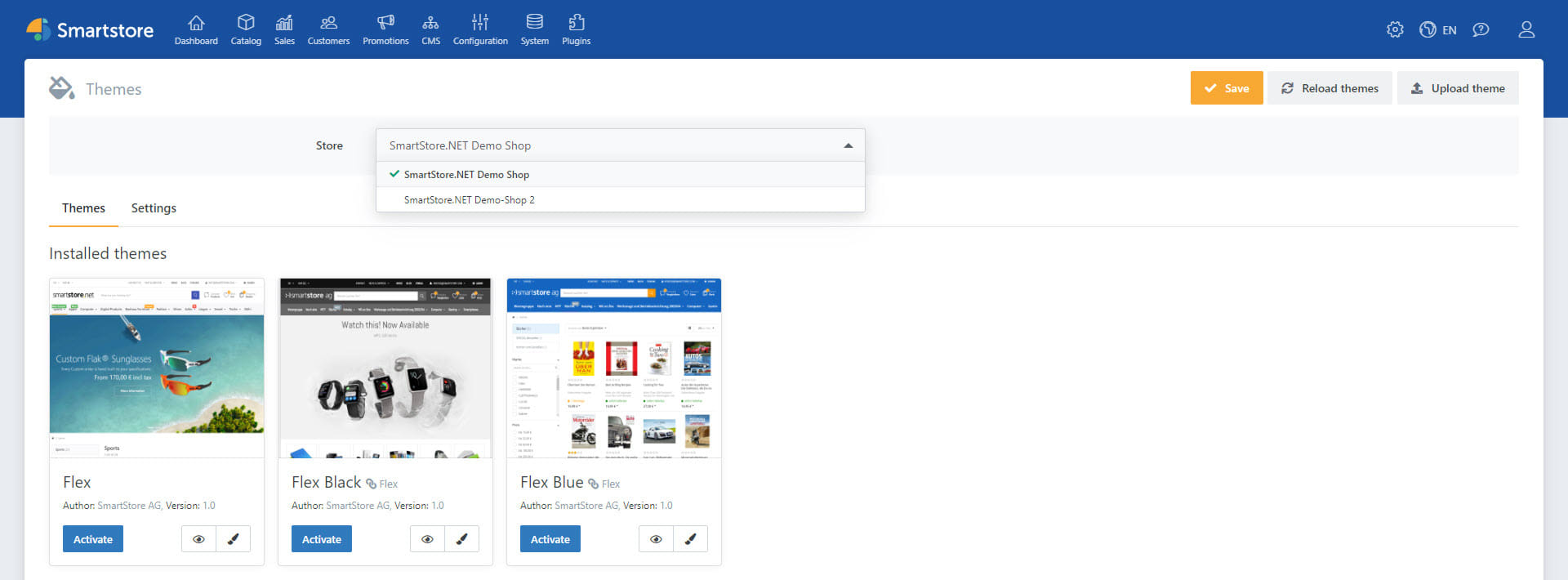Collapse the Store dropdown via its arrow

(x=848, y=145)
